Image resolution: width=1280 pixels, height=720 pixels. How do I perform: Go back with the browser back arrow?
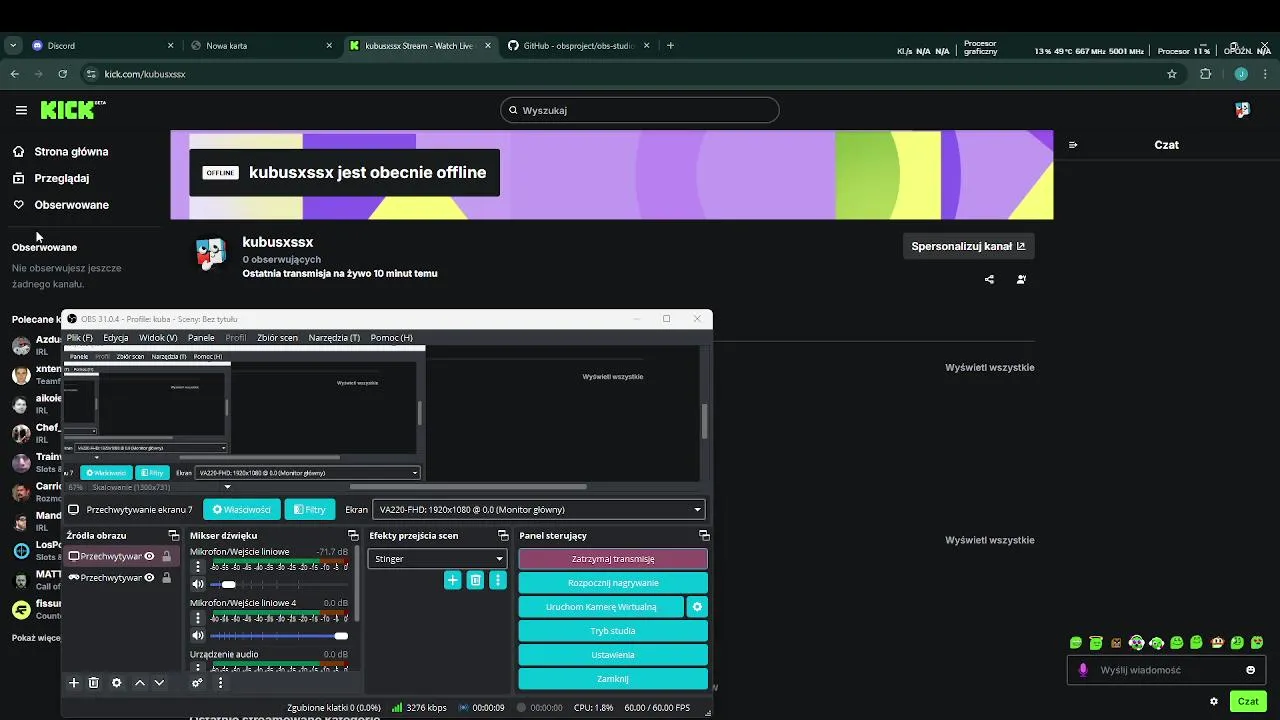(x=15, y=74)
